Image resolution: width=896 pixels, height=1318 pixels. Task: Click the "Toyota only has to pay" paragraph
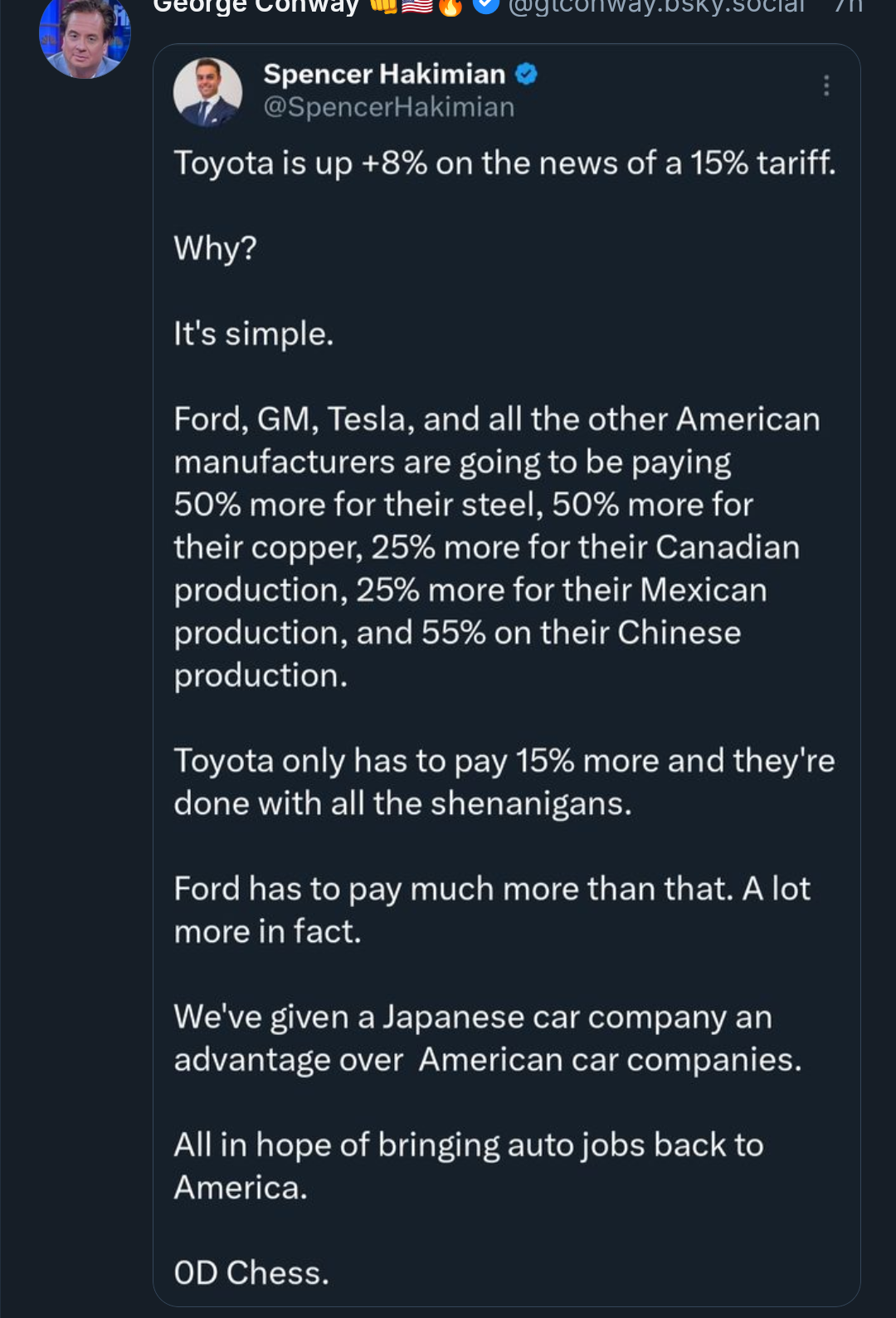(504, 782)
